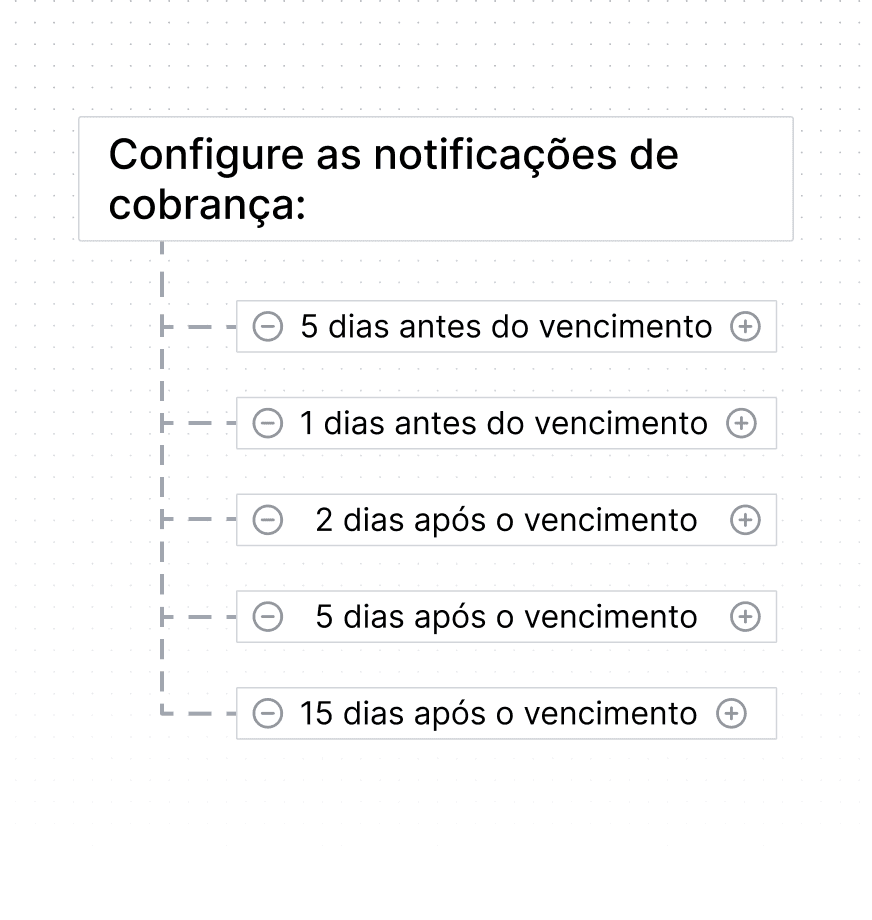Select the '5 dias antes do vencimento' text
This screenshot has height=920, width=872.
click(506, 326)
